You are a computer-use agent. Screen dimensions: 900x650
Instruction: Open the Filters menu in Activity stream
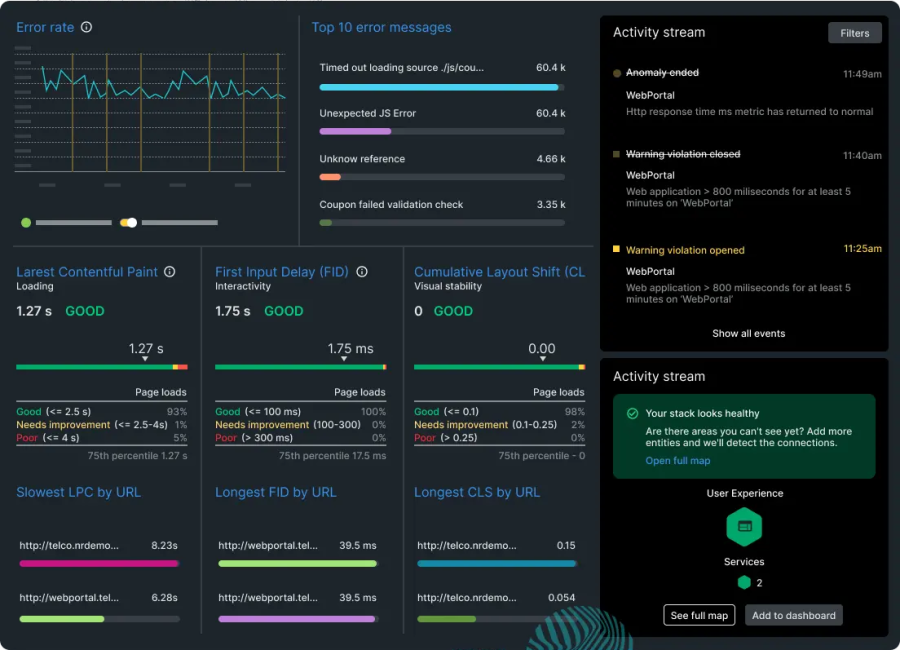[855, 32]
